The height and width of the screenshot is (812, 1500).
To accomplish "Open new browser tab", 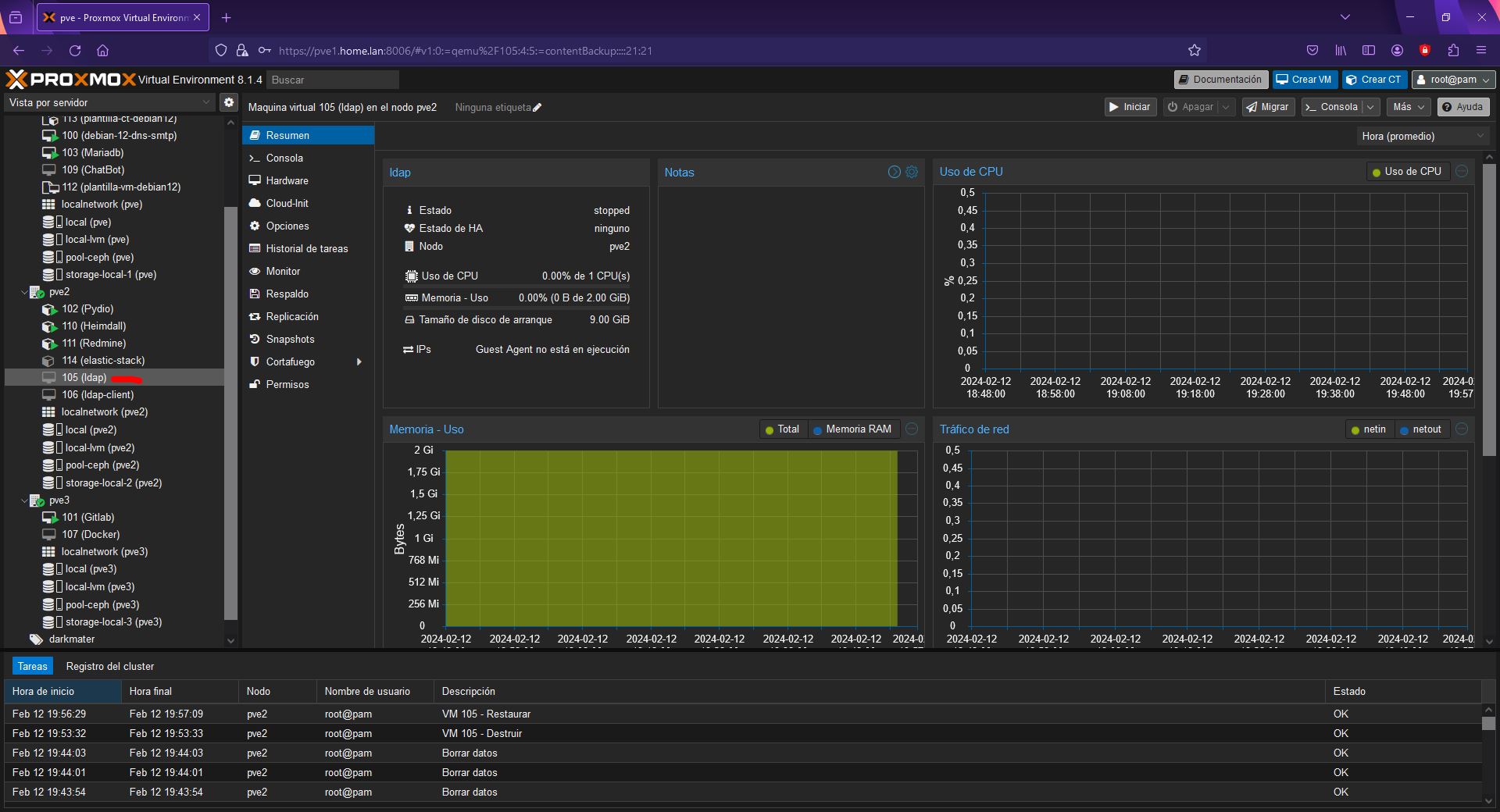I will point(226,17).
